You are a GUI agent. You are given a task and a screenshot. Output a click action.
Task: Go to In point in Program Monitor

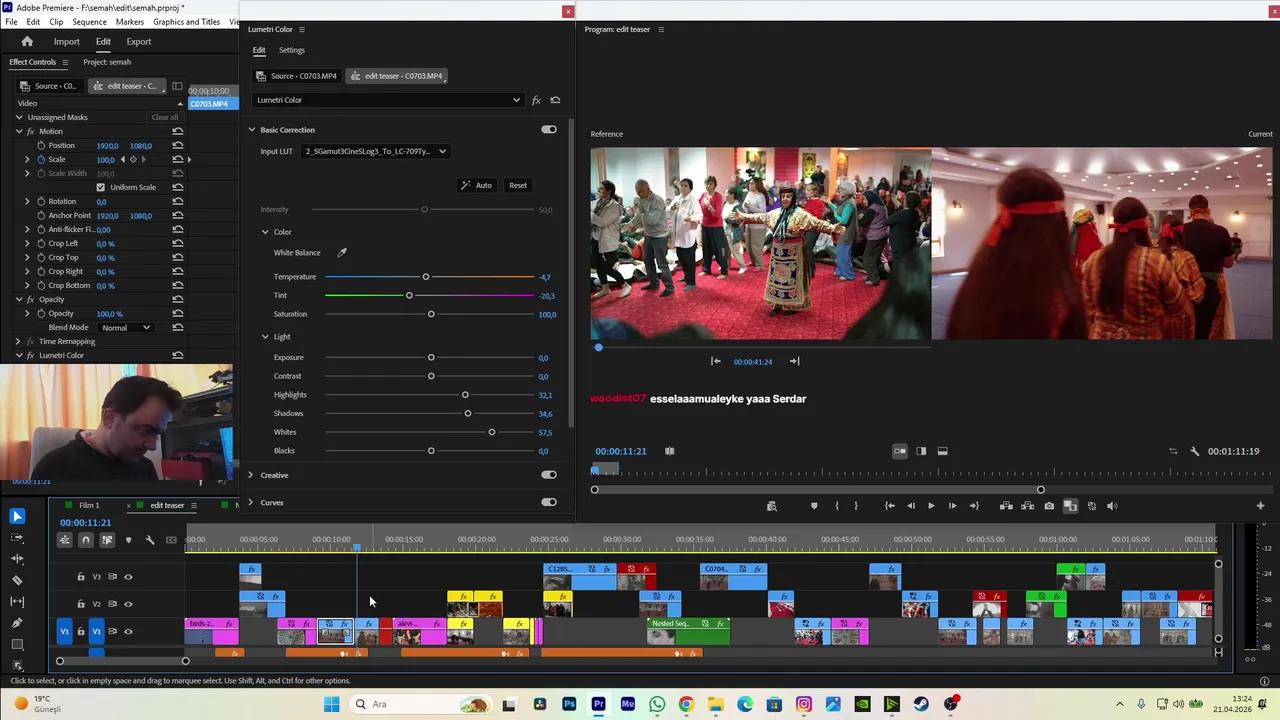coord(889,506)
